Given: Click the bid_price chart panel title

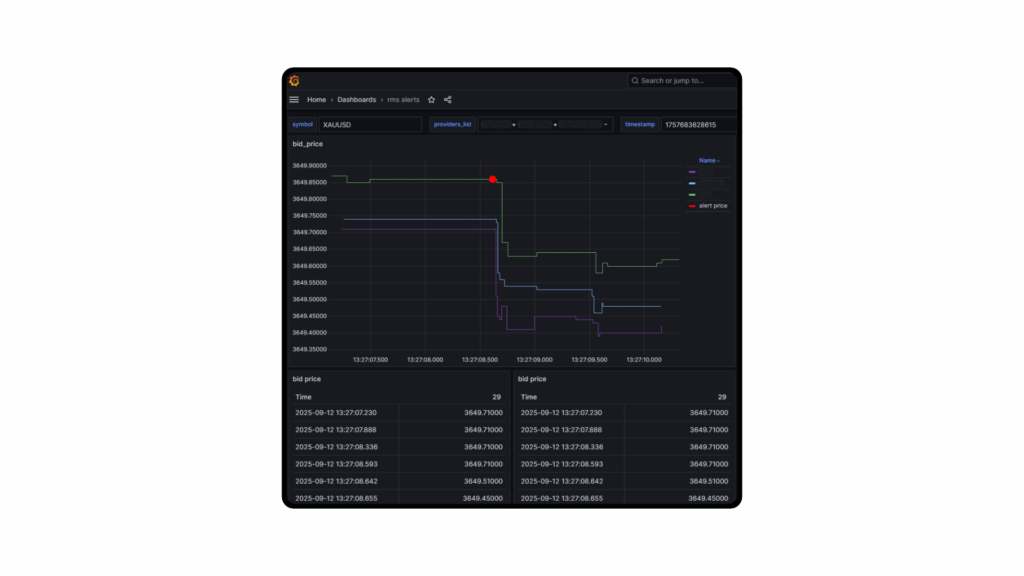Looking at the screenshot, I should pyautogui.click(x=308, y=144).
